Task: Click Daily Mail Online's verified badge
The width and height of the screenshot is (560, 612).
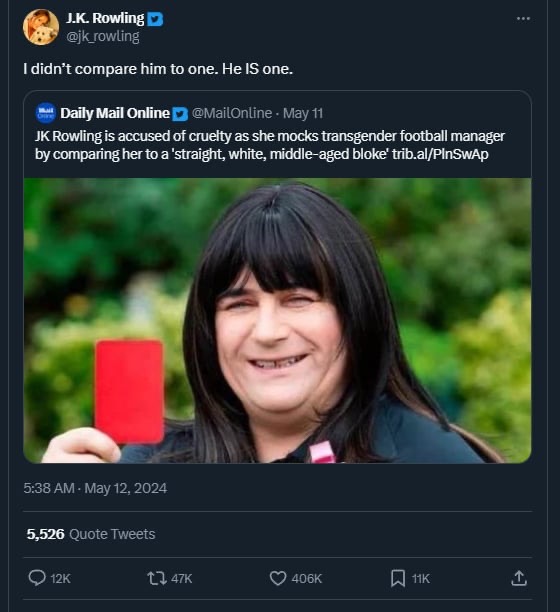Action: (180, 114)
